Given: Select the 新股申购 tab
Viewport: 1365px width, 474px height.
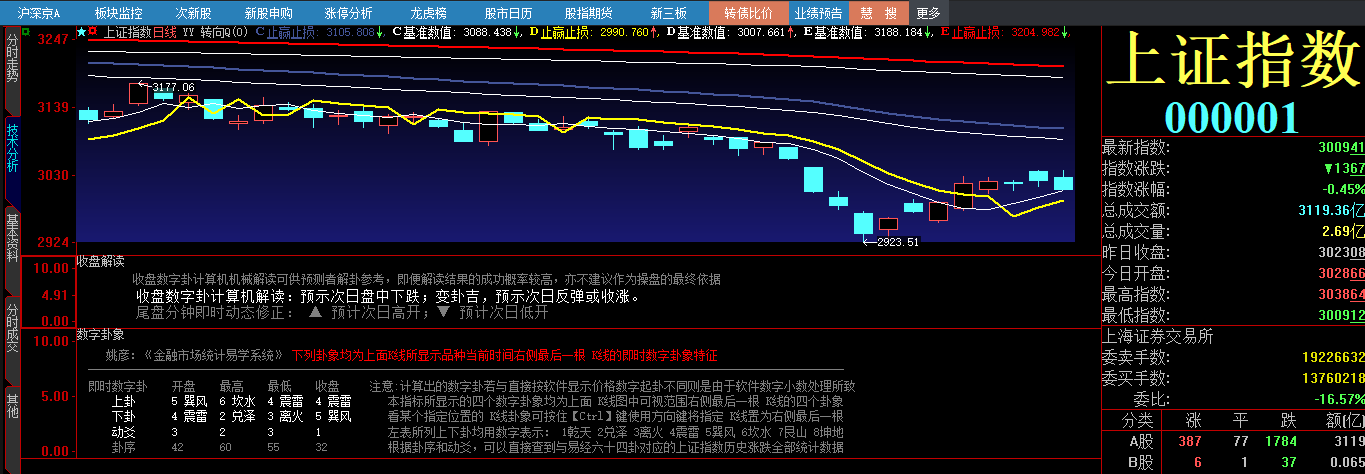Looking at the screenshot, I should (268, 13).
